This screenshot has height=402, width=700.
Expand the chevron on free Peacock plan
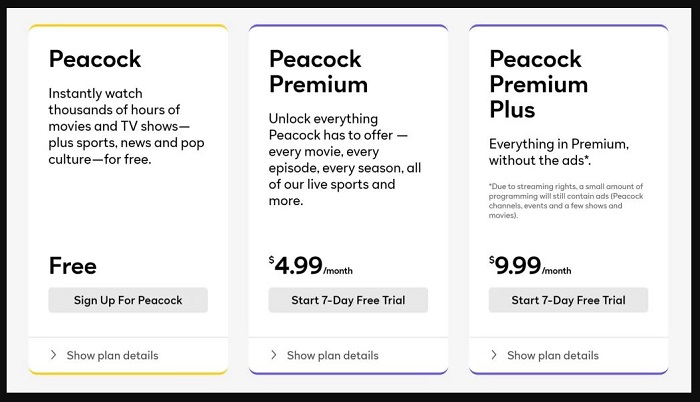54,355
